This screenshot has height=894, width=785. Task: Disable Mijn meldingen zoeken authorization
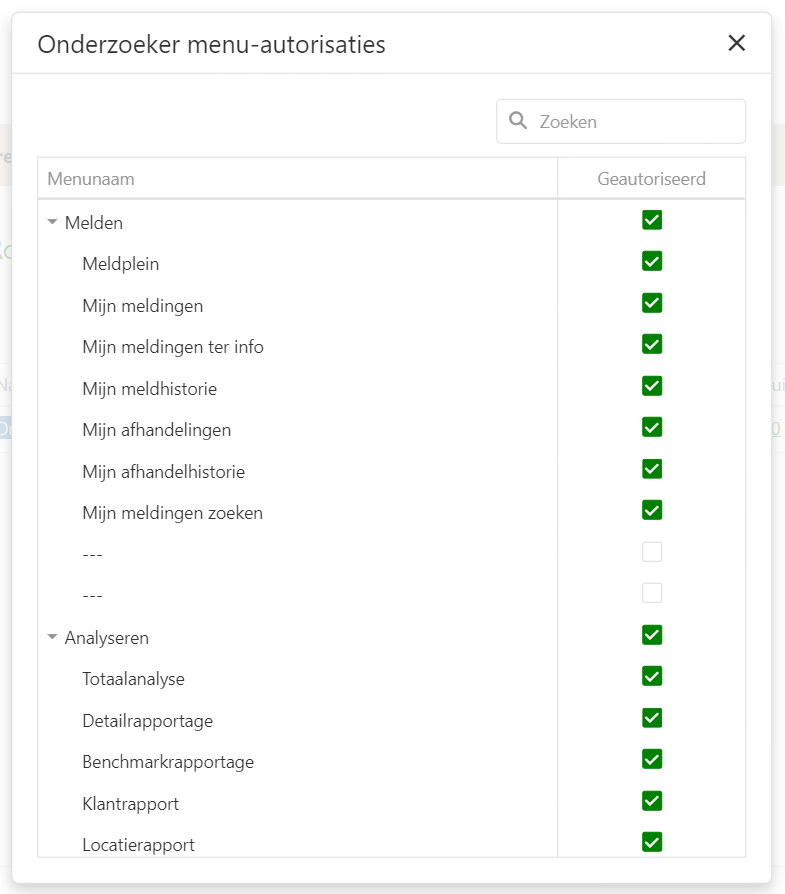pos(652,511)
